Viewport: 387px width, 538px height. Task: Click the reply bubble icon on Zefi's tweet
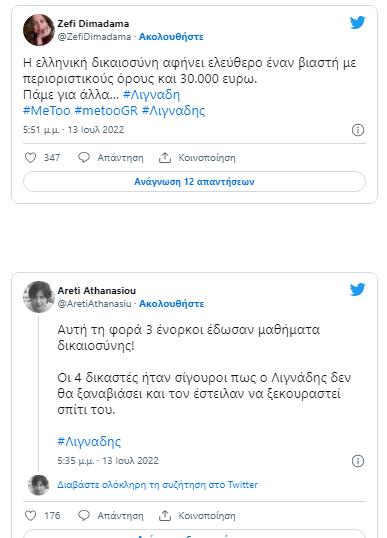84,158
